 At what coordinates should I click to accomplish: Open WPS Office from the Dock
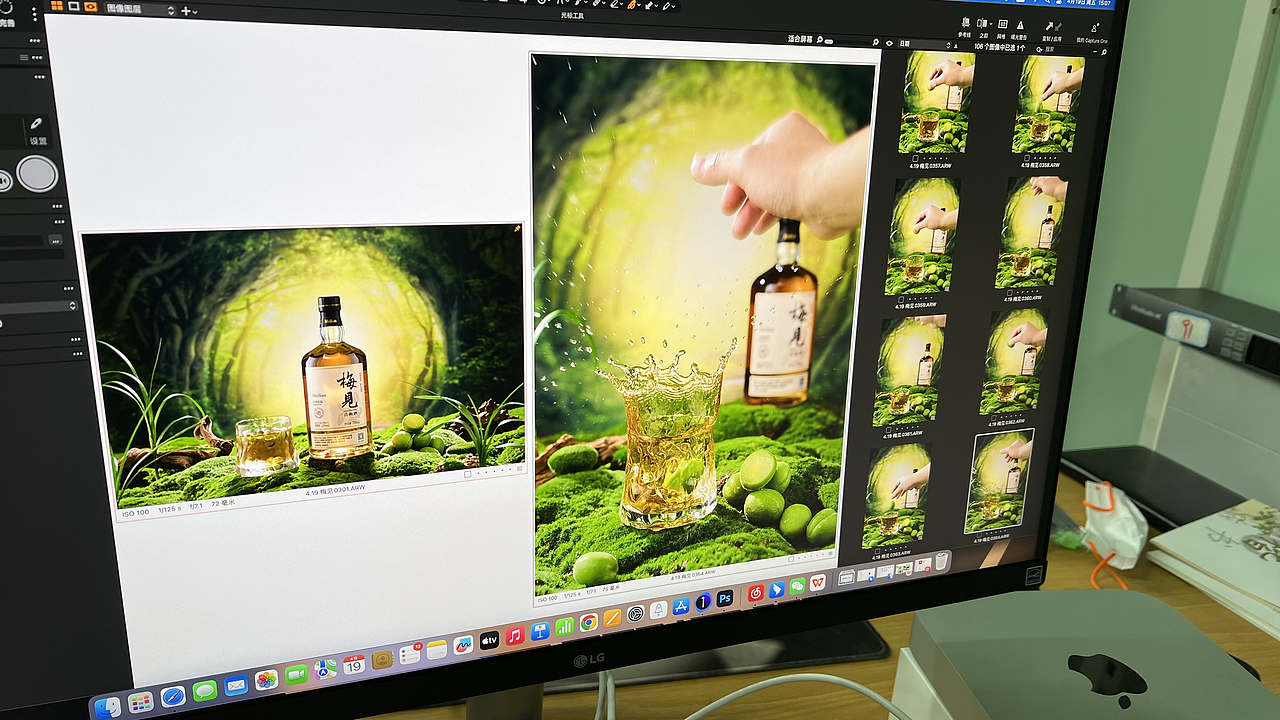pos(817,582)
